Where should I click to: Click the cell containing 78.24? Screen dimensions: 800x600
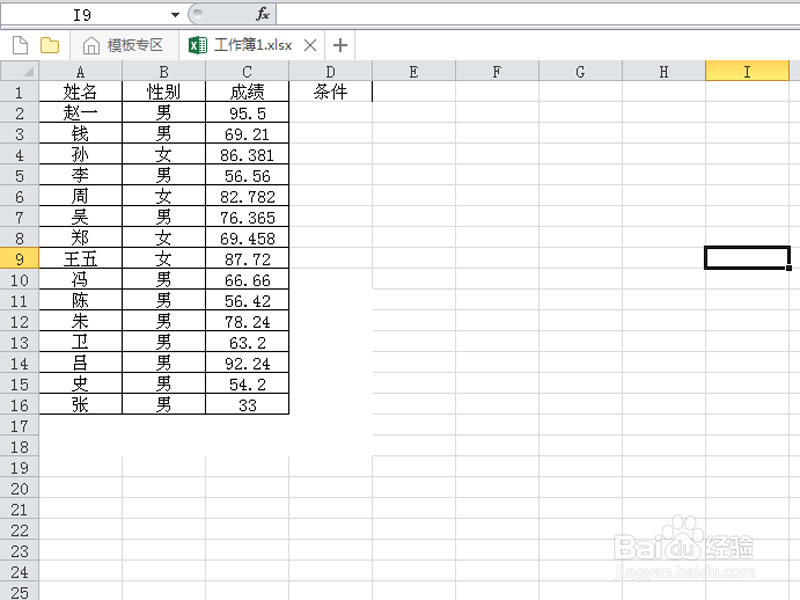point(247,321)
